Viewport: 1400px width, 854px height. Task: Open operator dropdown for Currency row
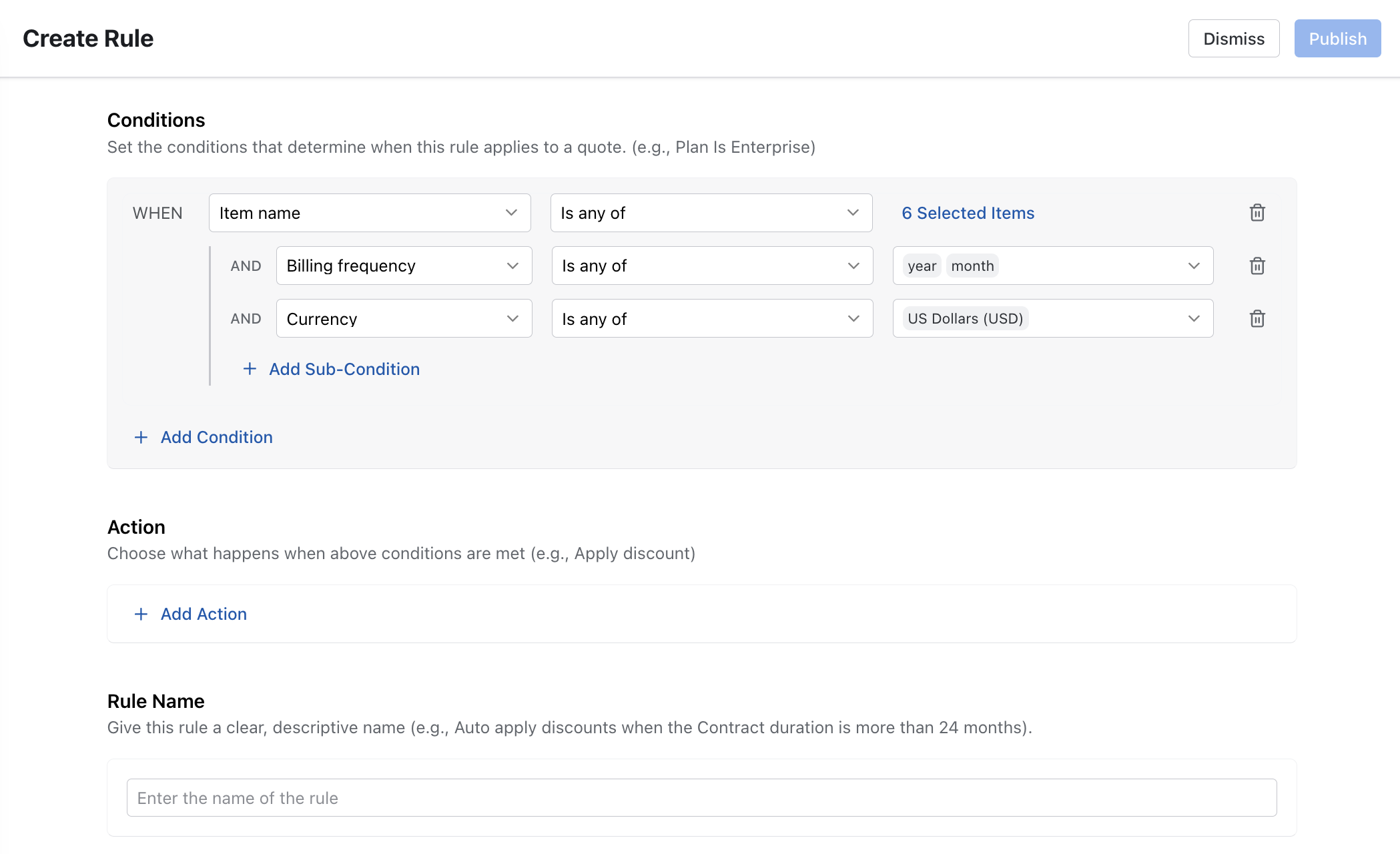711,319
